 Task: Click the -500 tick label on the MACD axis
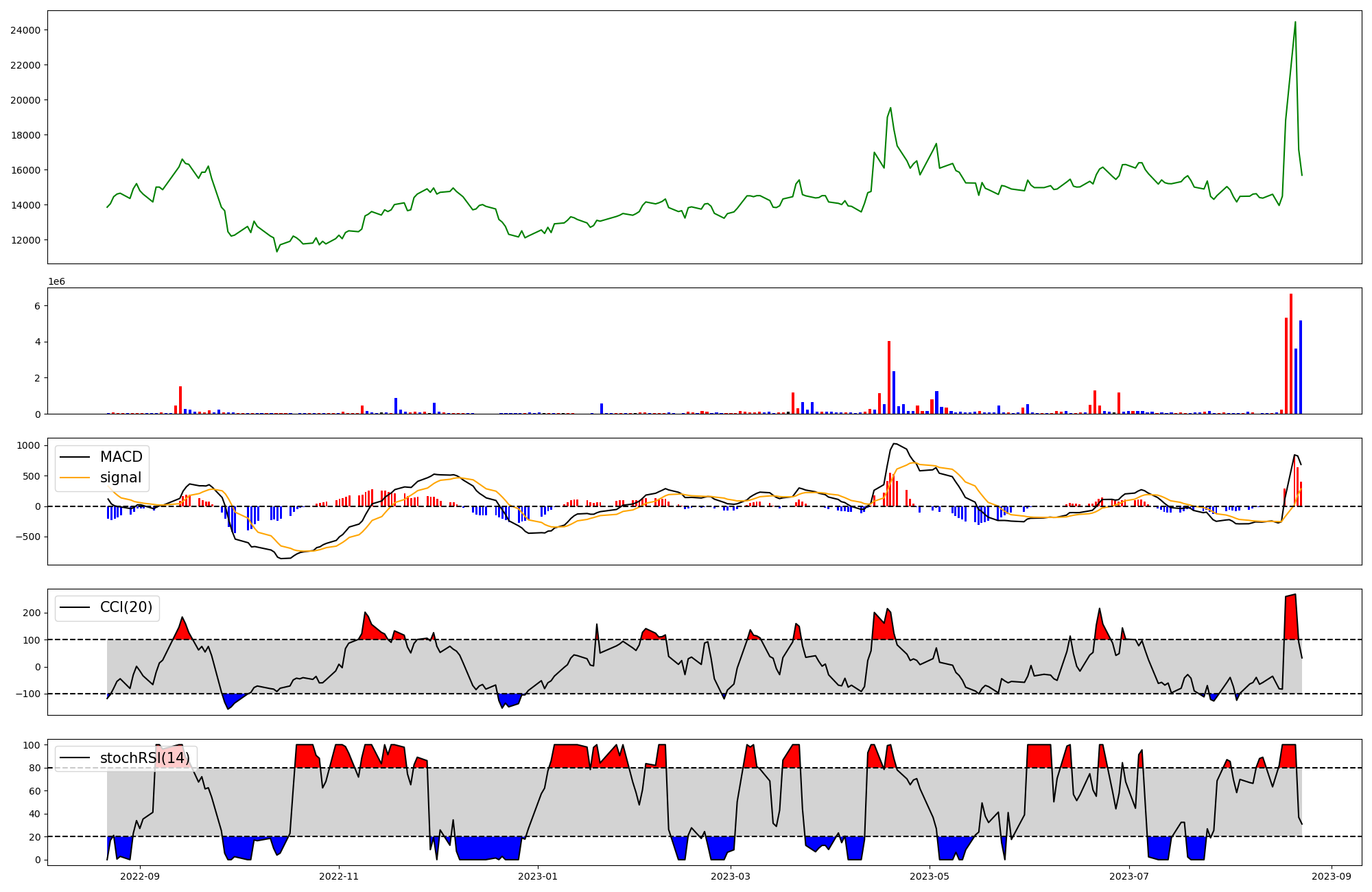tap(27, 537)
